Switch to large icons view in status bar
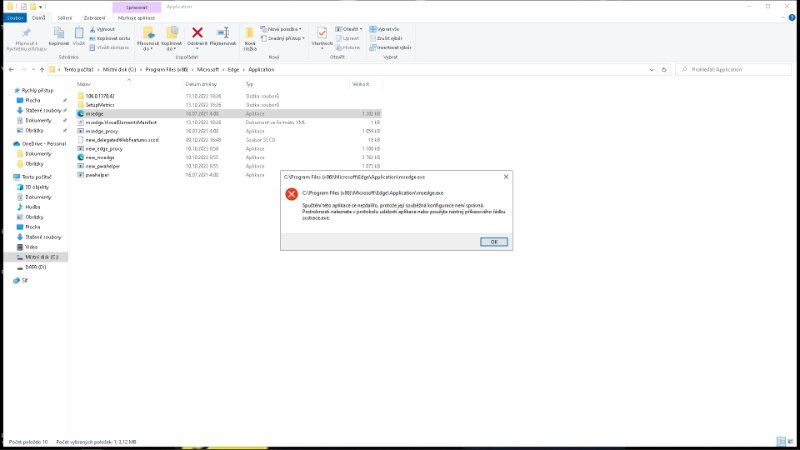This screenshot has height=450, width=800. coord(790,441)
